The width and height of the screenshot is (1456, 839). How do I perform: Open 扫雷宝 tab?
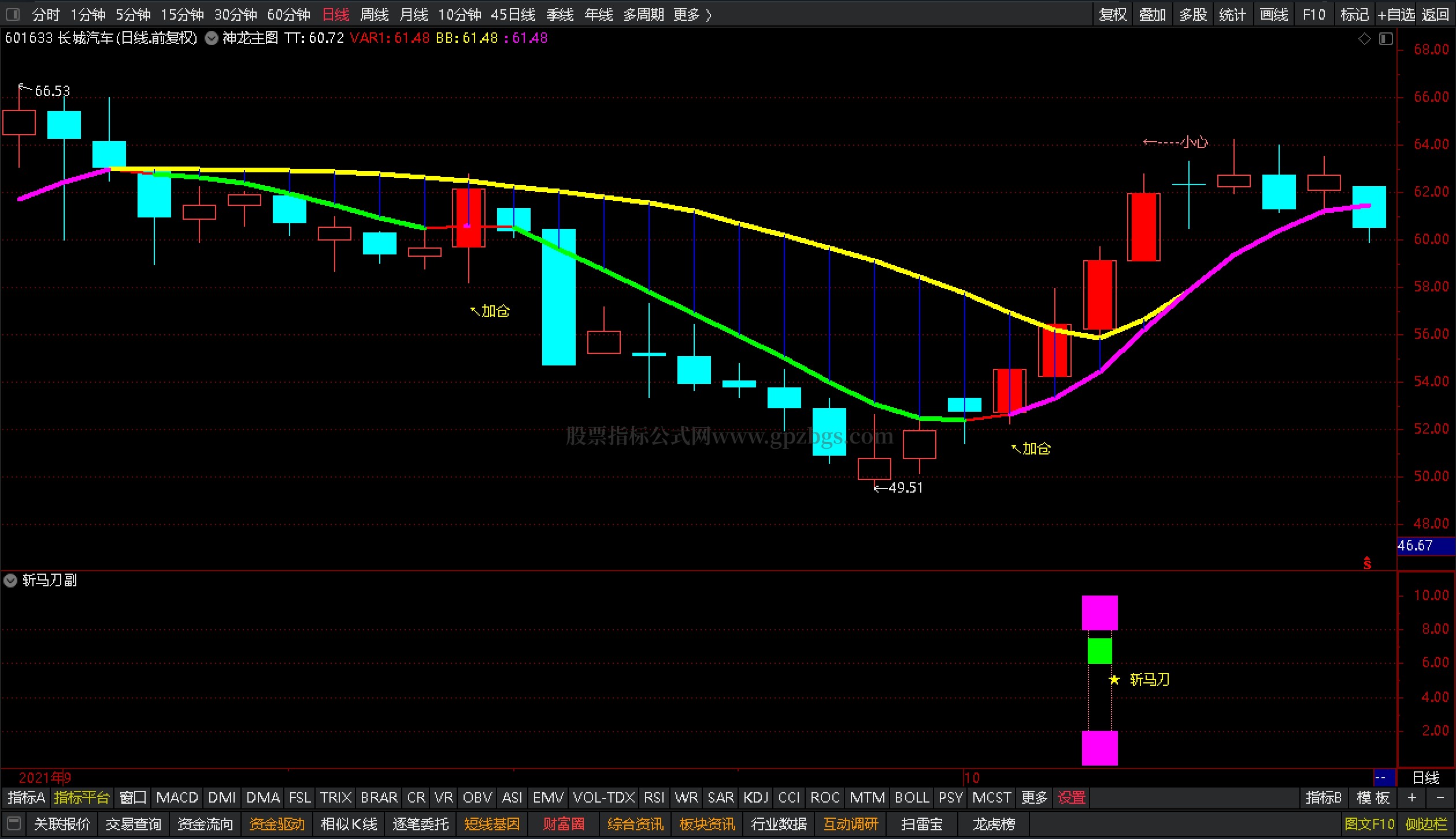coord(922,824)
